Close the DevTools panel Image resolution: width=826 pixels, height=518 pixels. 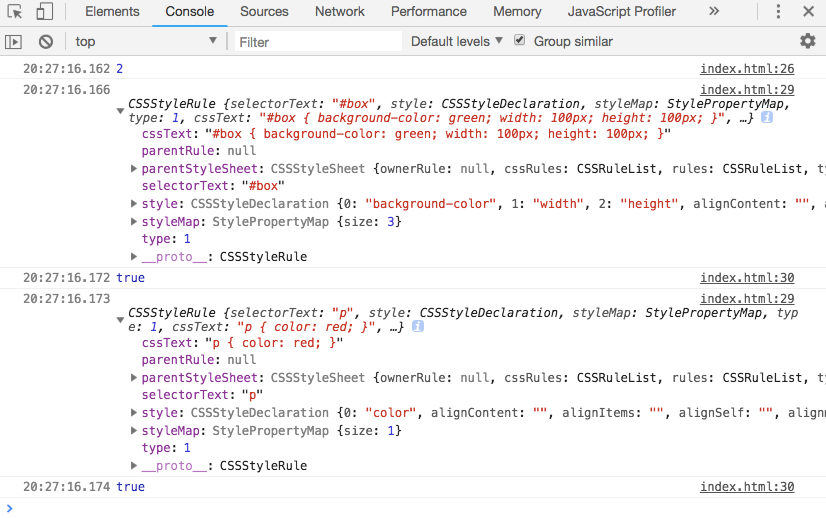point(808,12)
